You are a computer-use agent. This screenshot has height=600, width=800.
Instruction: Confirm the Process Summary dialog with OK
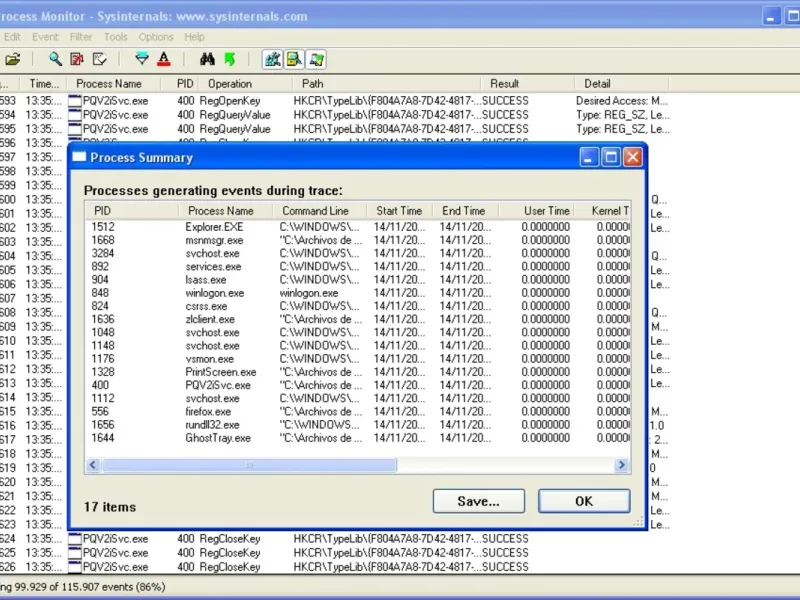[584, 501]
